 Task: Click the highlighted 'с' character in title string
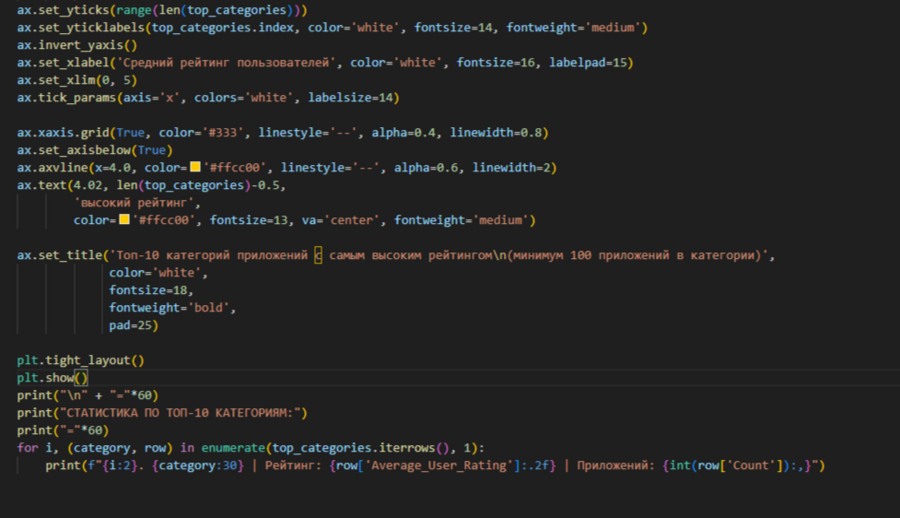(x=318, y=255)
